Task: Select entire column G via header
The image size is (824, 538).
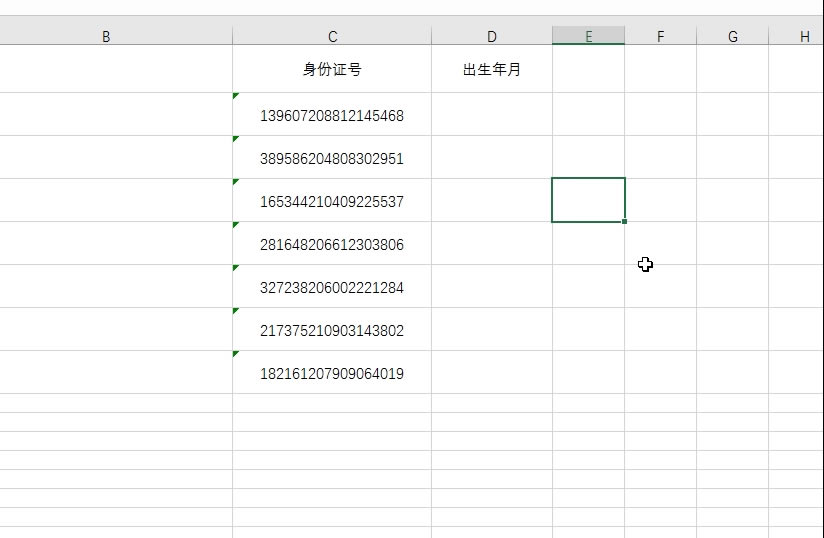Action: (x=732, y=36)
